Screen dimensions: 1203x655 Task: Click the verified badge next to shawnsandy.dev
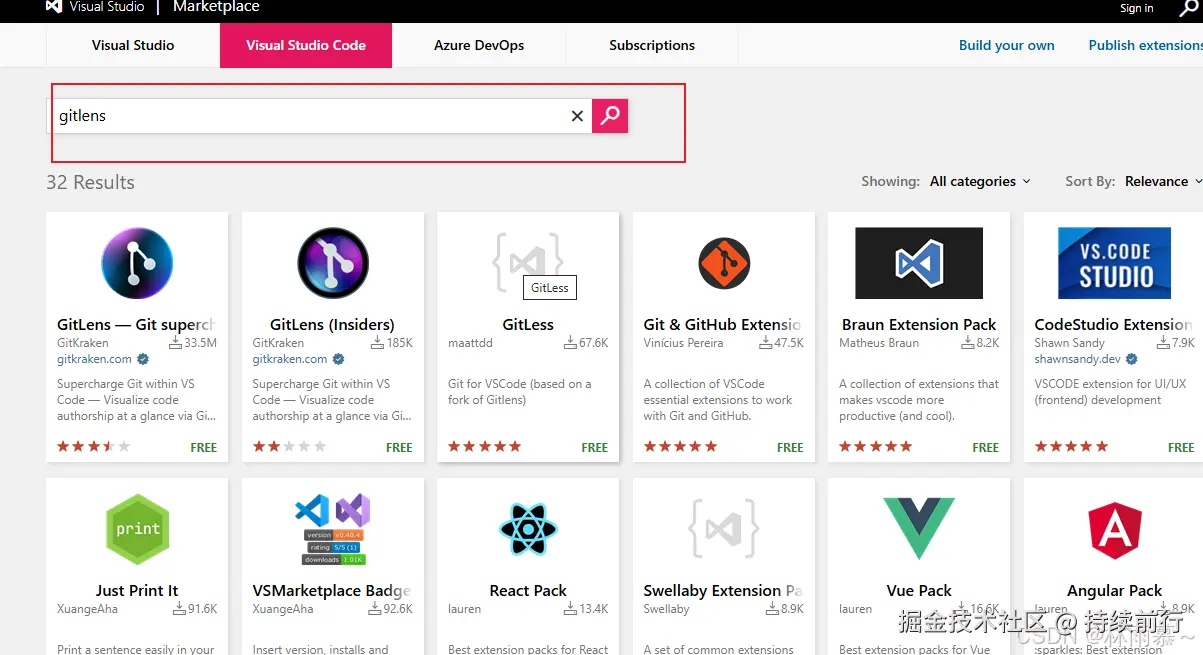[1132, 359]
